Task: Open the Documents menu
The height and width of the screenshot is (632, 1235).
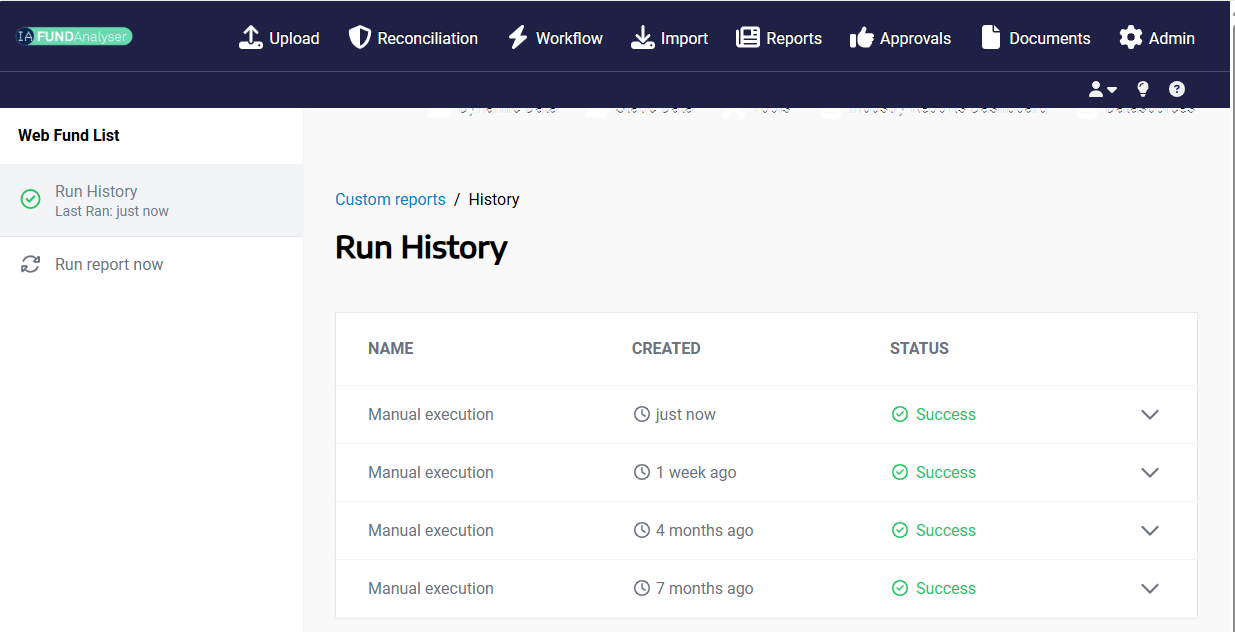Action: pos(1035,38)
